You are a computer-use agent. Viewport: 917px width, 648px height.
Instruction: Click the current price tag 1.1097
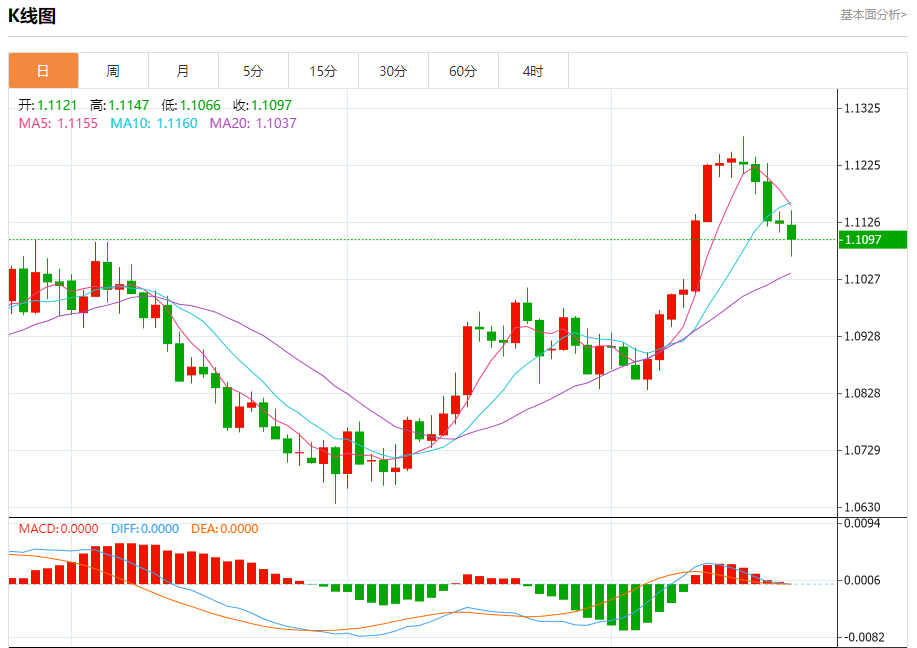point(873,240)
